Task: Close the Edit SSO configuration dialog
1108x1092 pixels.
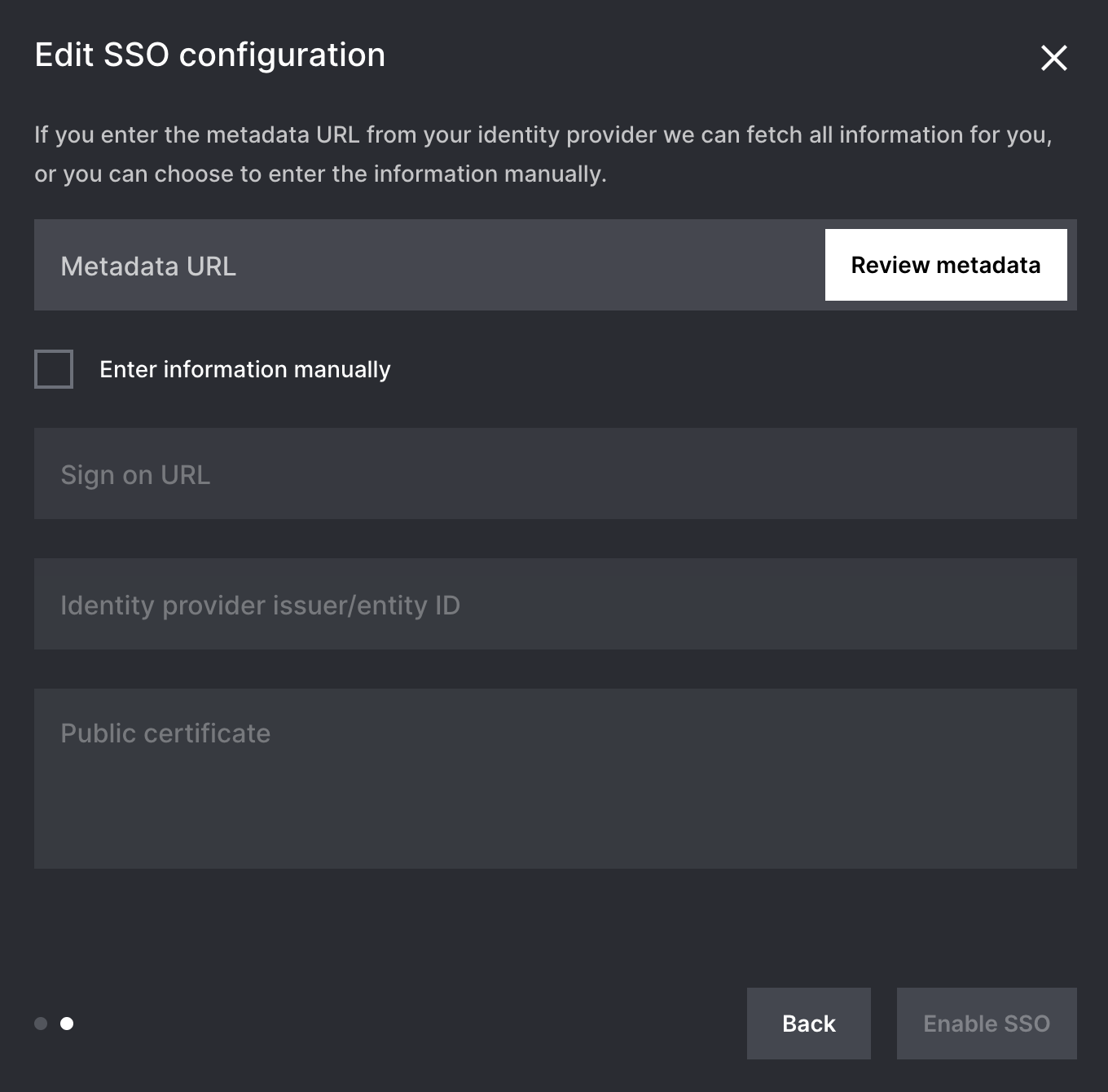Action: pyautogui.click(x=1053, y=58)
